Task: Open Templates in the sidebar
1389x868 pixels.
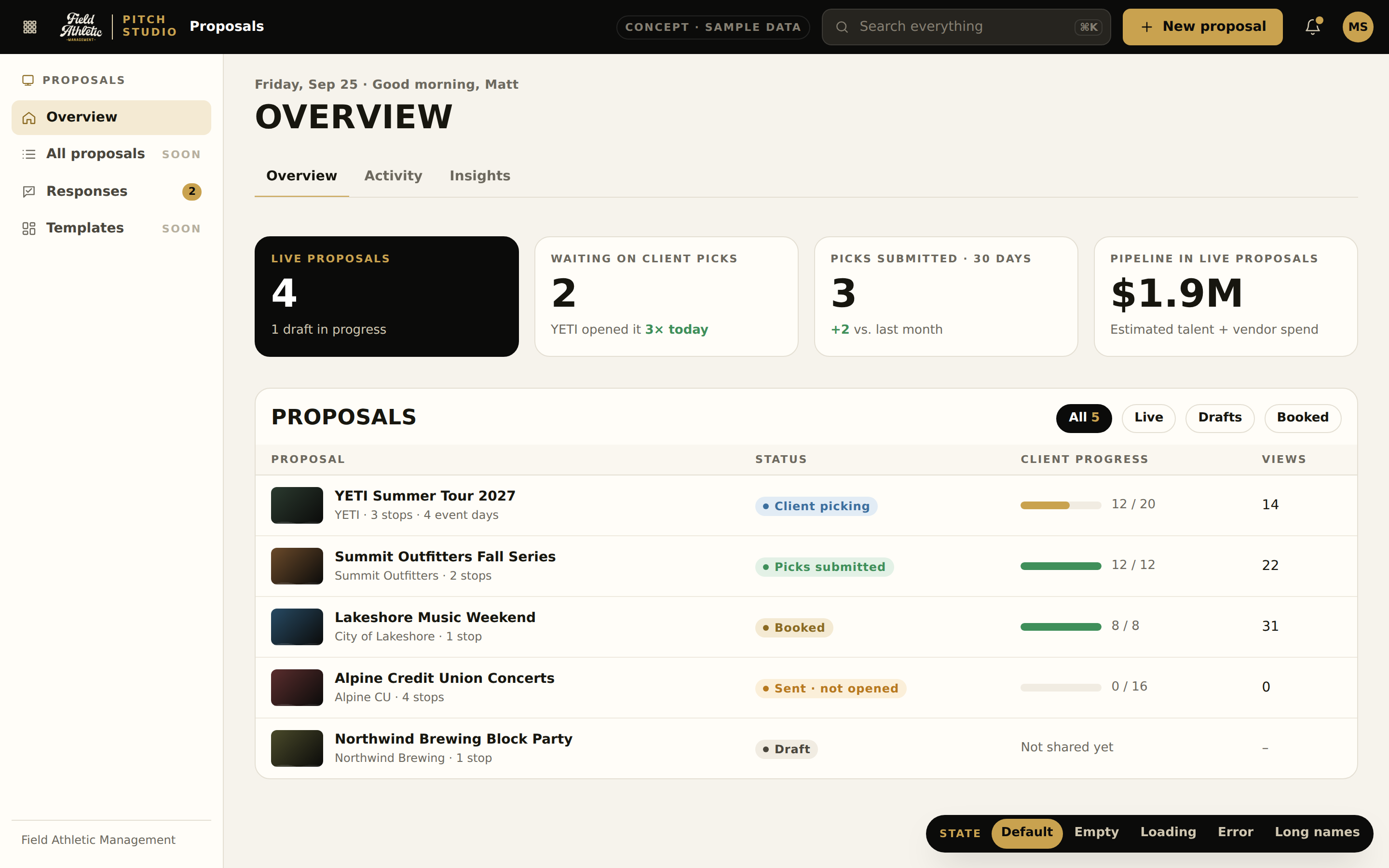Action: tap(111, 229)
